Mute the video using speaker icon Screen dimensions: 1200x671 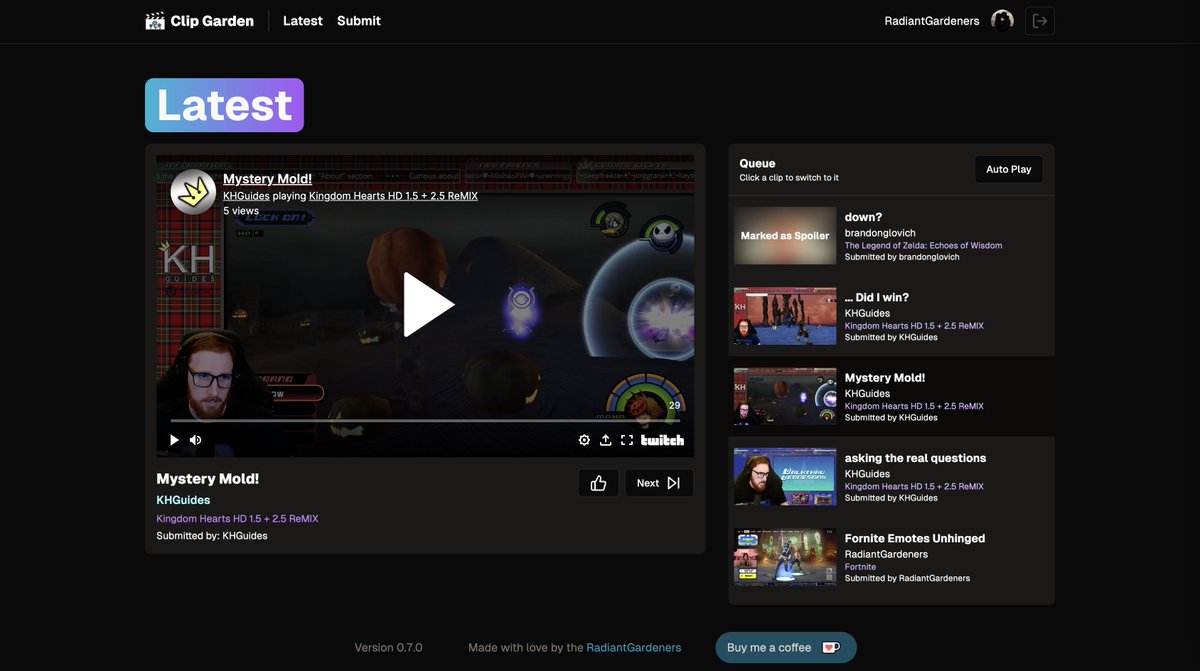click(x=196, y=440)
